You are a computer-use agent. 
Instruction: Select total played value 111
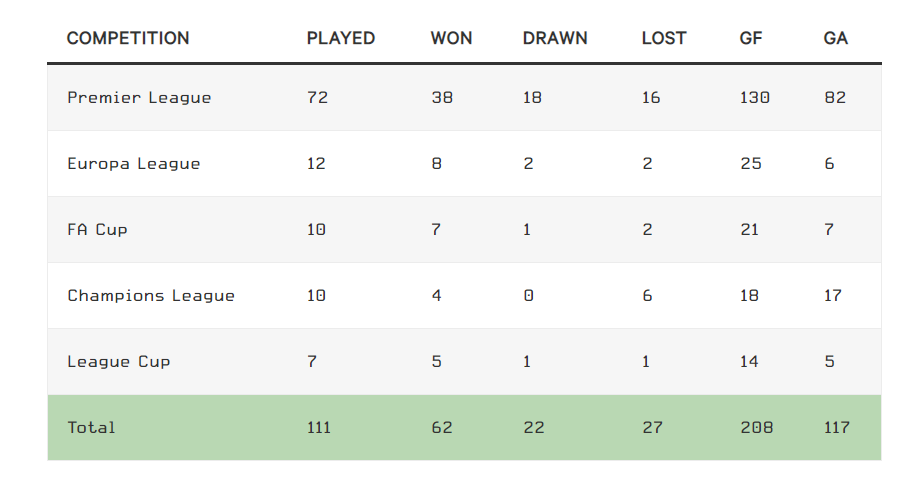pyautogui.click(x=318, y=428)
